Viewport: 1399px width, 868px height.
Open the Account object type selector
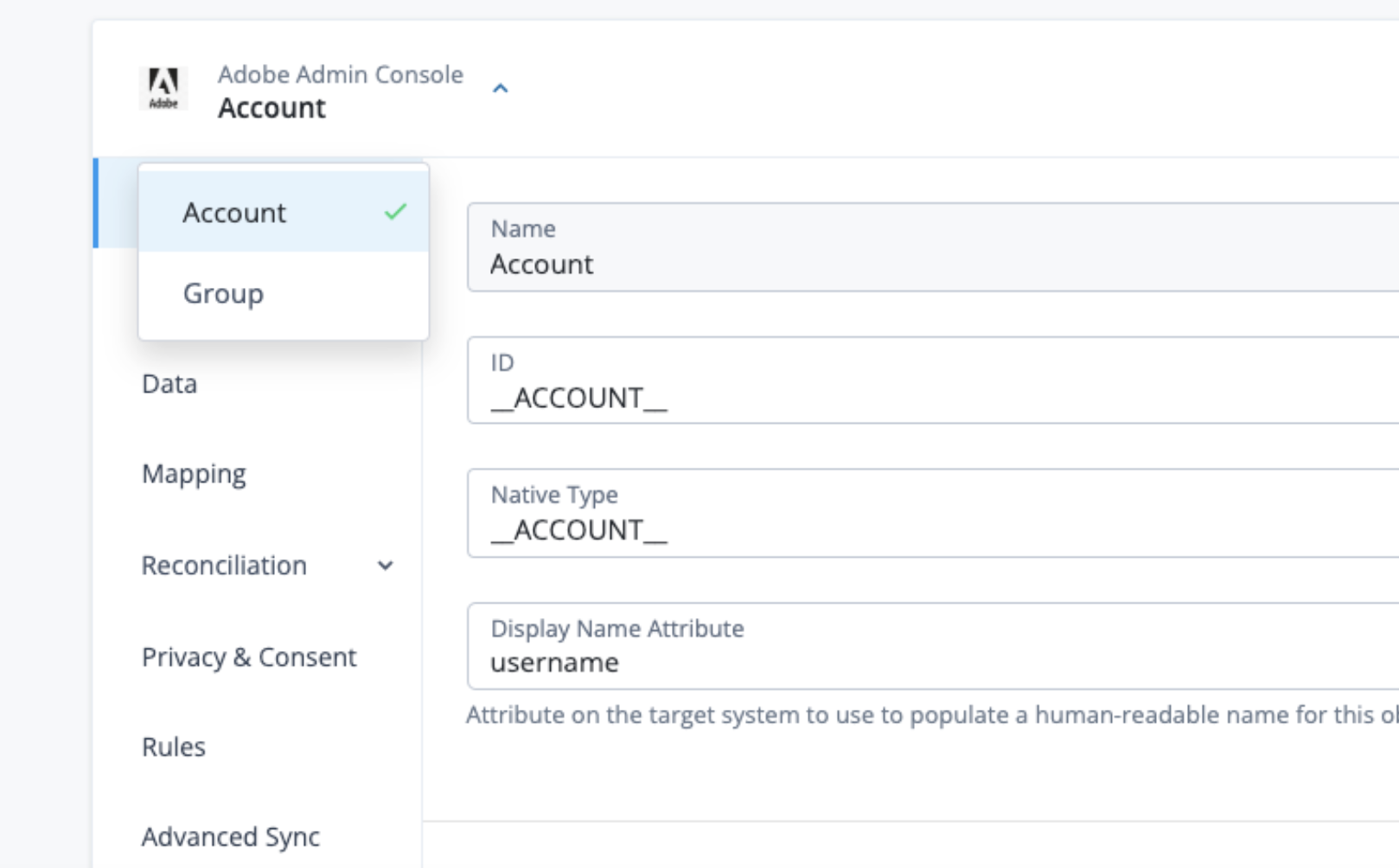271,107
